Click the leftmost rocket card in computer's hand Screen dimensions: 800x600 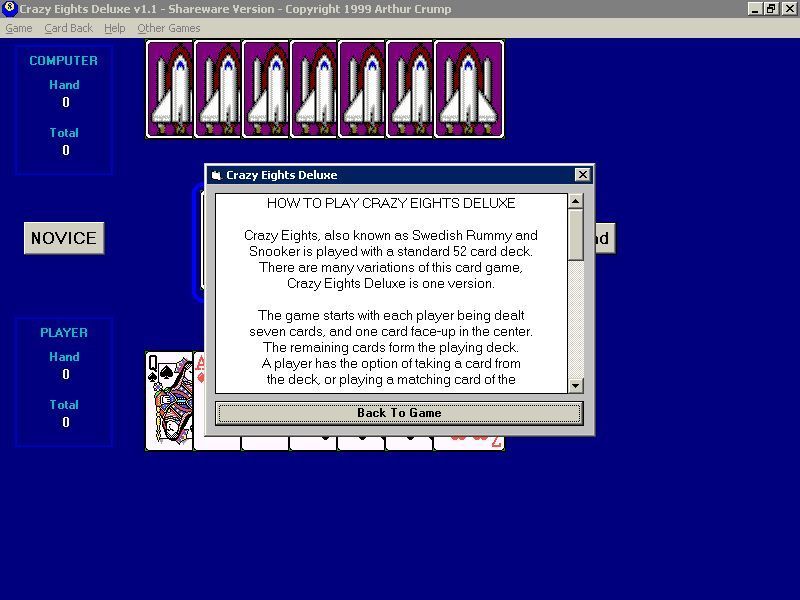[x=170, y=88]
